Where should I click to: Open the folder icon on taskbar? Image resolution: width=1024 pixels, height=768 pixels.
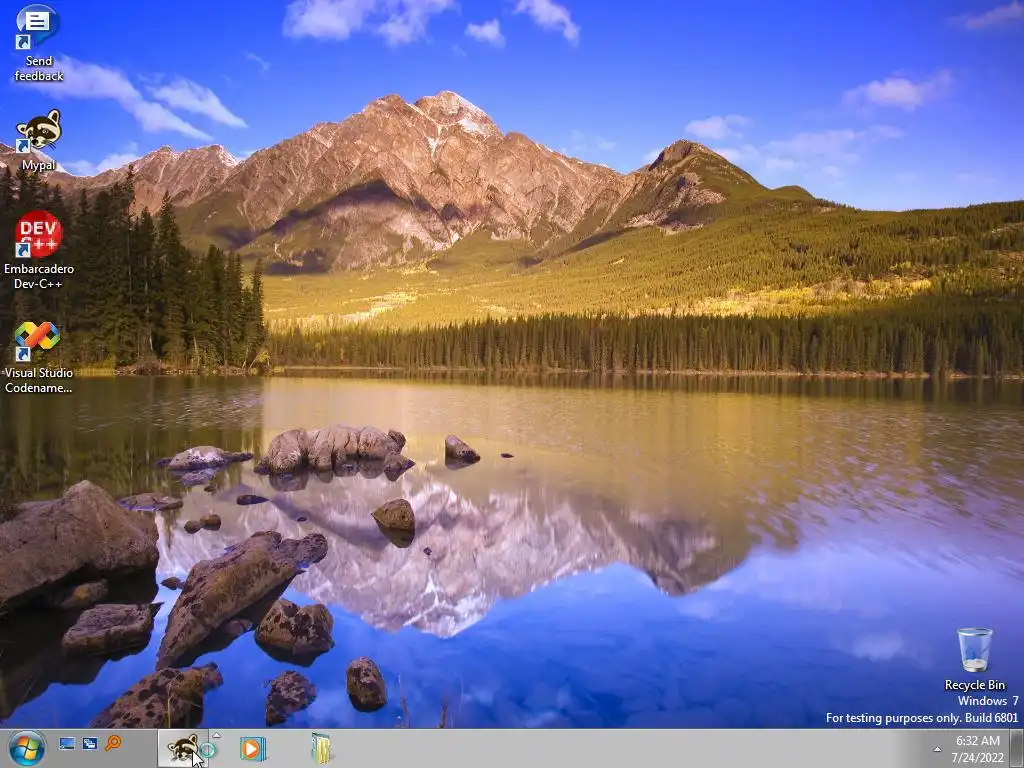320,748
